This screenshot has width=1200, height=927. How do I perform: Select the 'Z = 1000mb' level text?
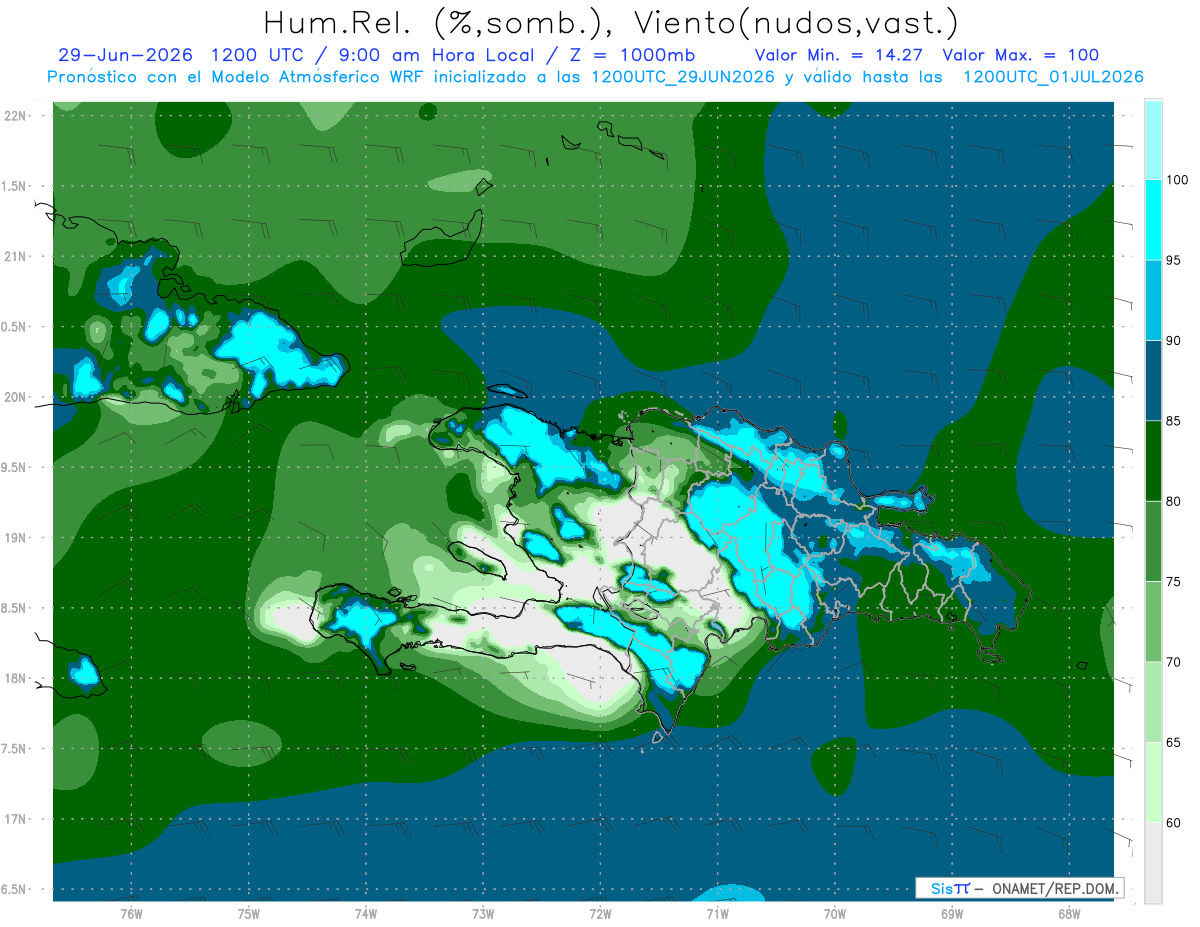tap(635, 56)
